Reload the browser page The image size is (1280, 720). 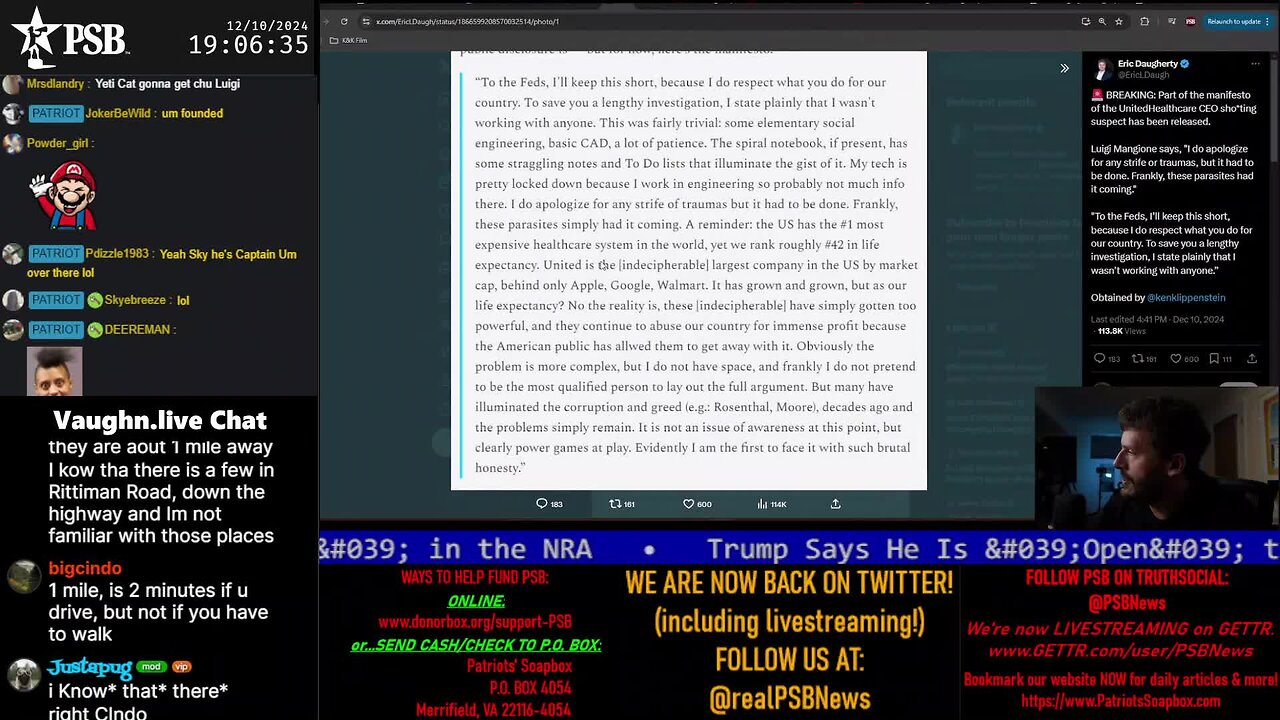(344, 21)
